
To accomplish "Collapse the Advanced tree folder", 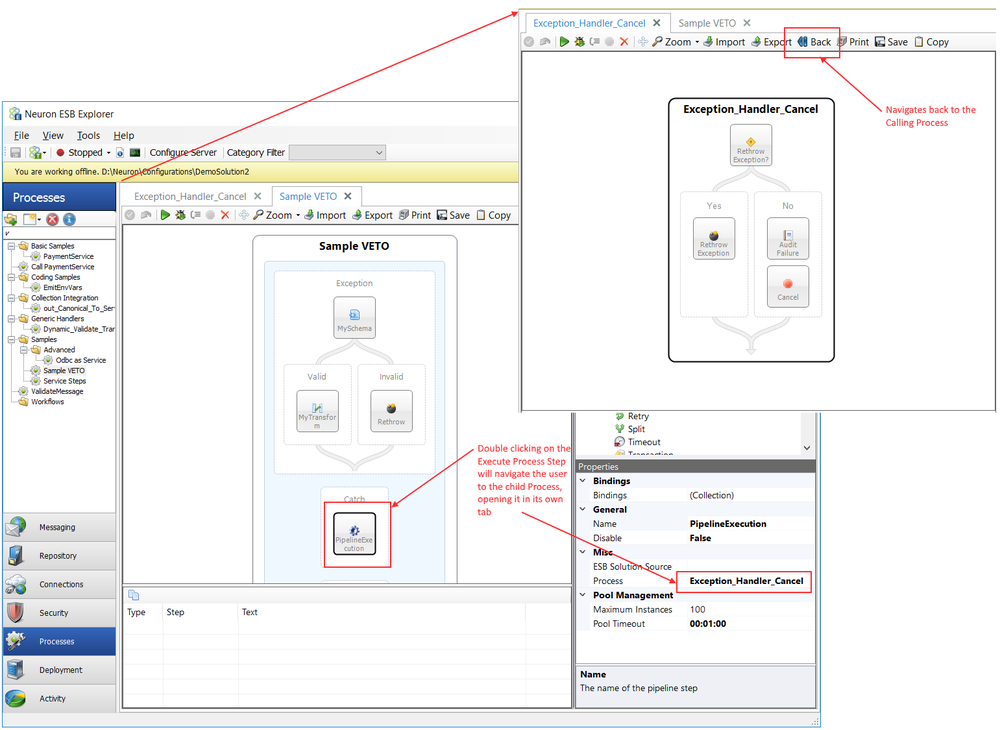I will click(x=24, y=350).
